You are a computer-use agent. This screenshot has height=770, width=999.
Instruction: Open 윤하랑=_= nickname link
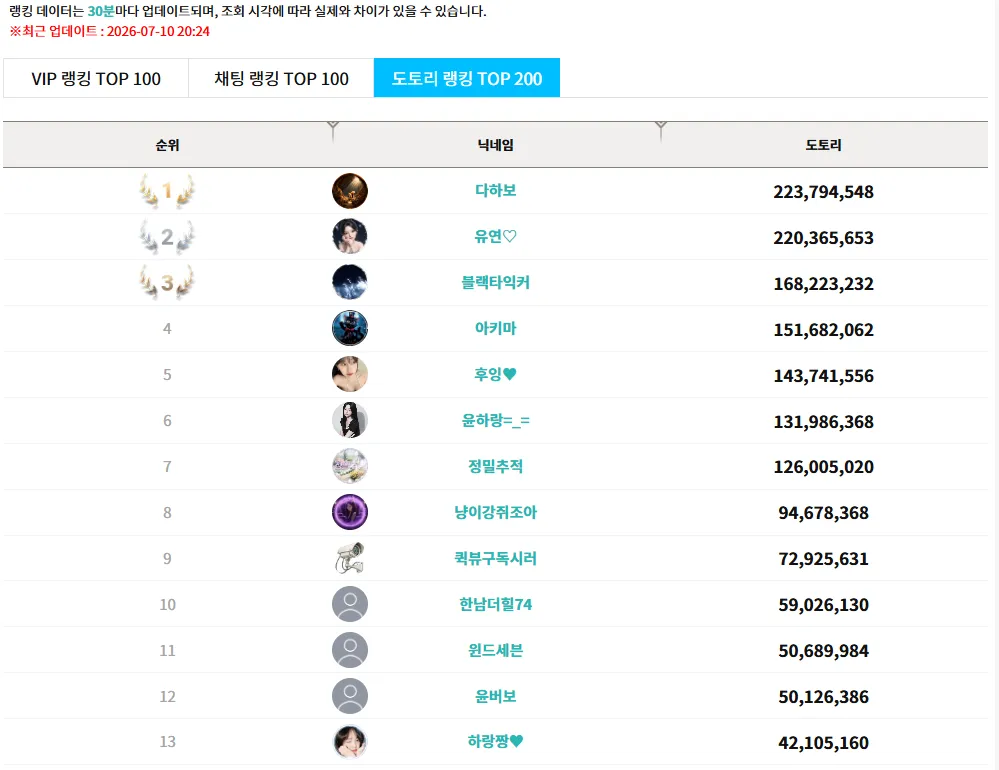[496, 420]
